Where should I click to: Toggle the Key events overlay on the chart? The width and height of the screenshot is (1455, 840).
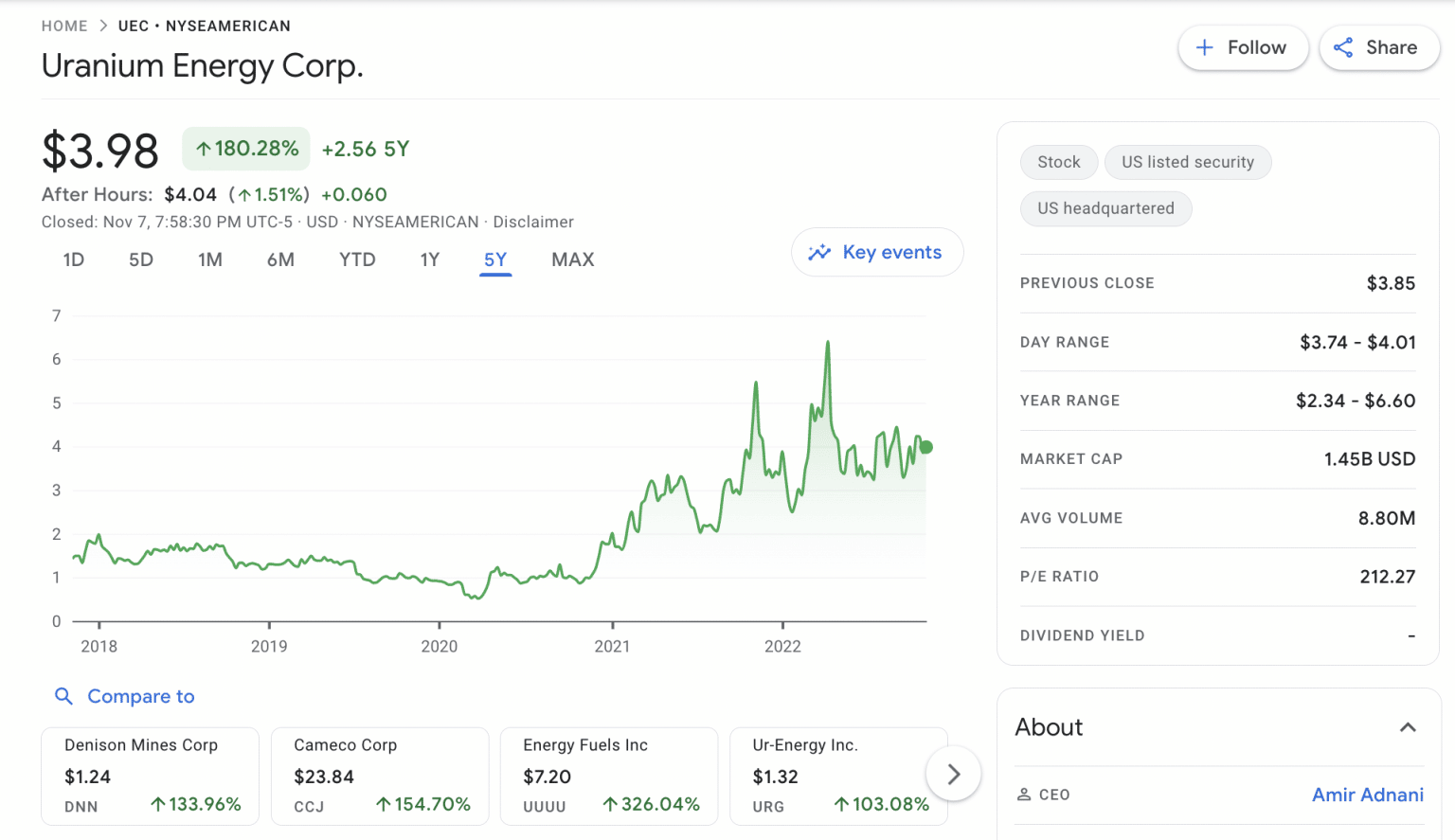(876, 252)
